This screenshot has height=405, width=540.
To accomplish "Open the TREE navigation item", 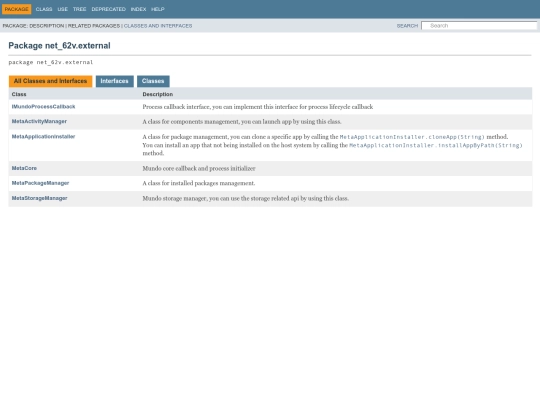I will click(80, 9).
